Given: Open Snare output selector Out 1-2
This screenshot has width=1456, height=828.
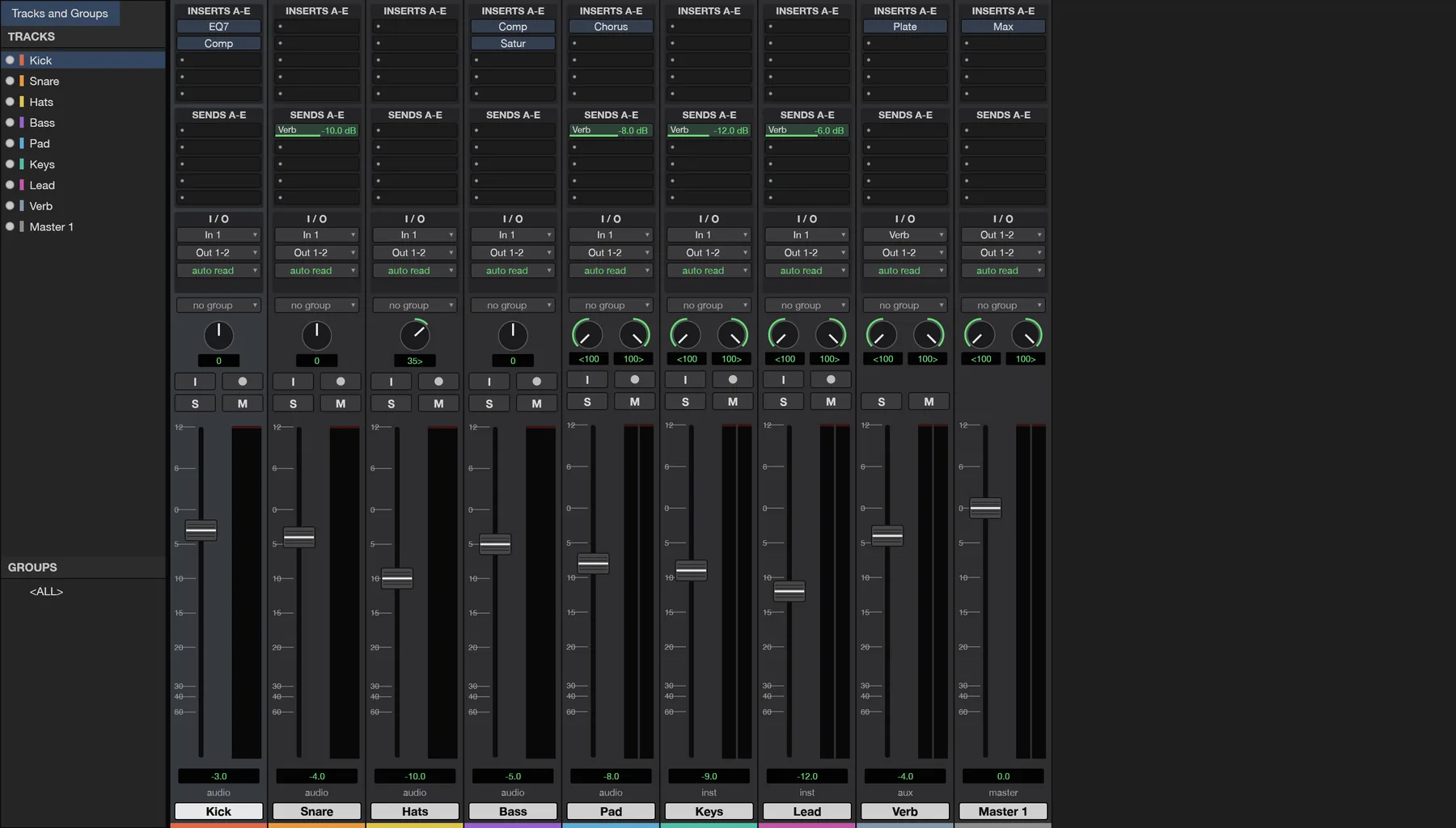Looking at the screenshot, I should click(x=316, y=252).
